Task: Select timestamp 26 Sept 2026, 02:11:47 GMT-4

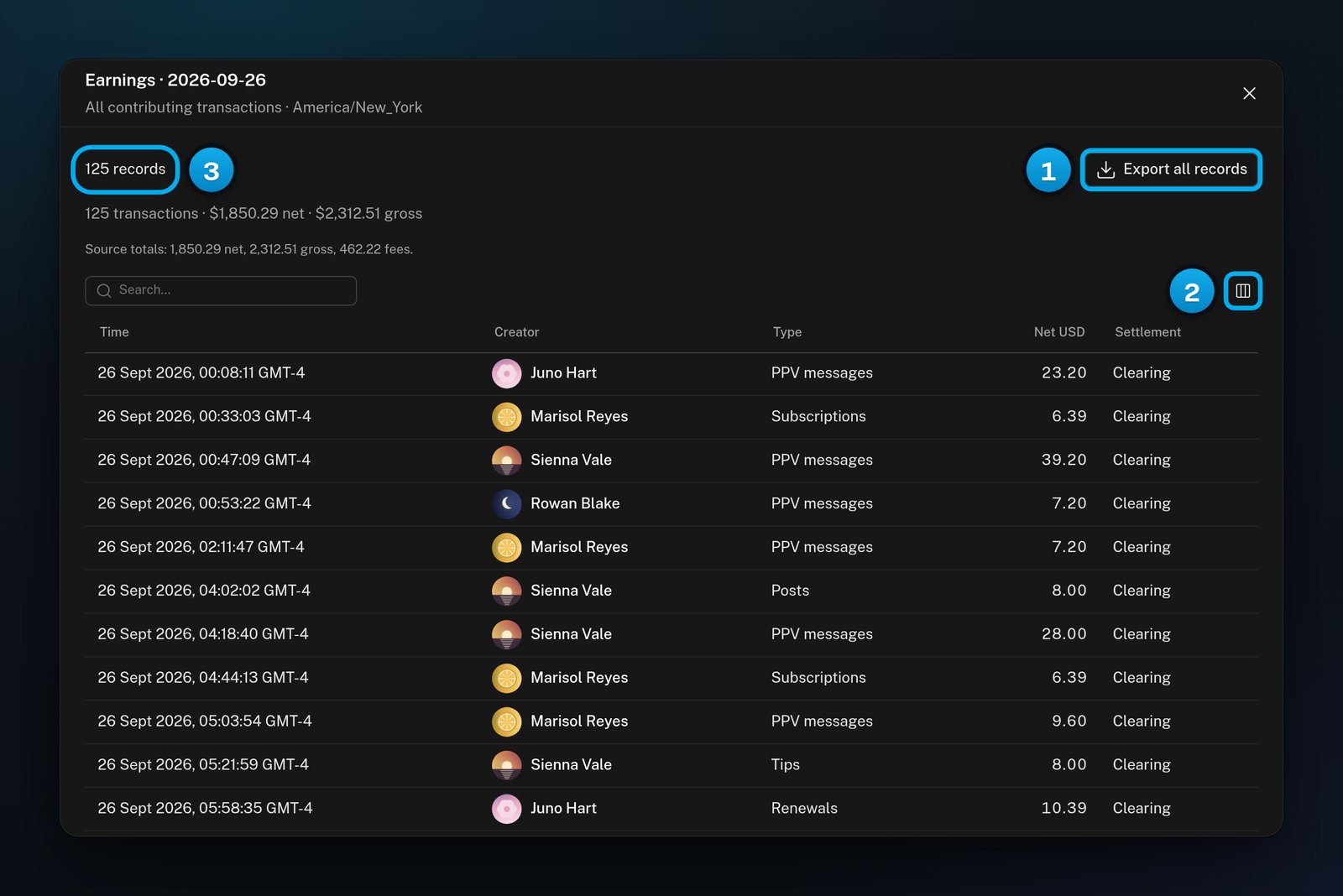Action: click(201, 547)
